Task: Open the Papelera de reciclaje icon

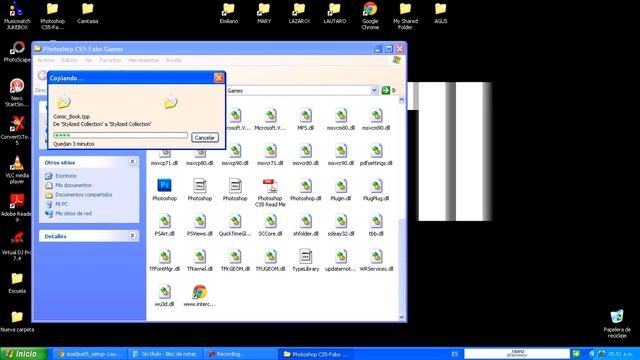Action: point(617,324)
